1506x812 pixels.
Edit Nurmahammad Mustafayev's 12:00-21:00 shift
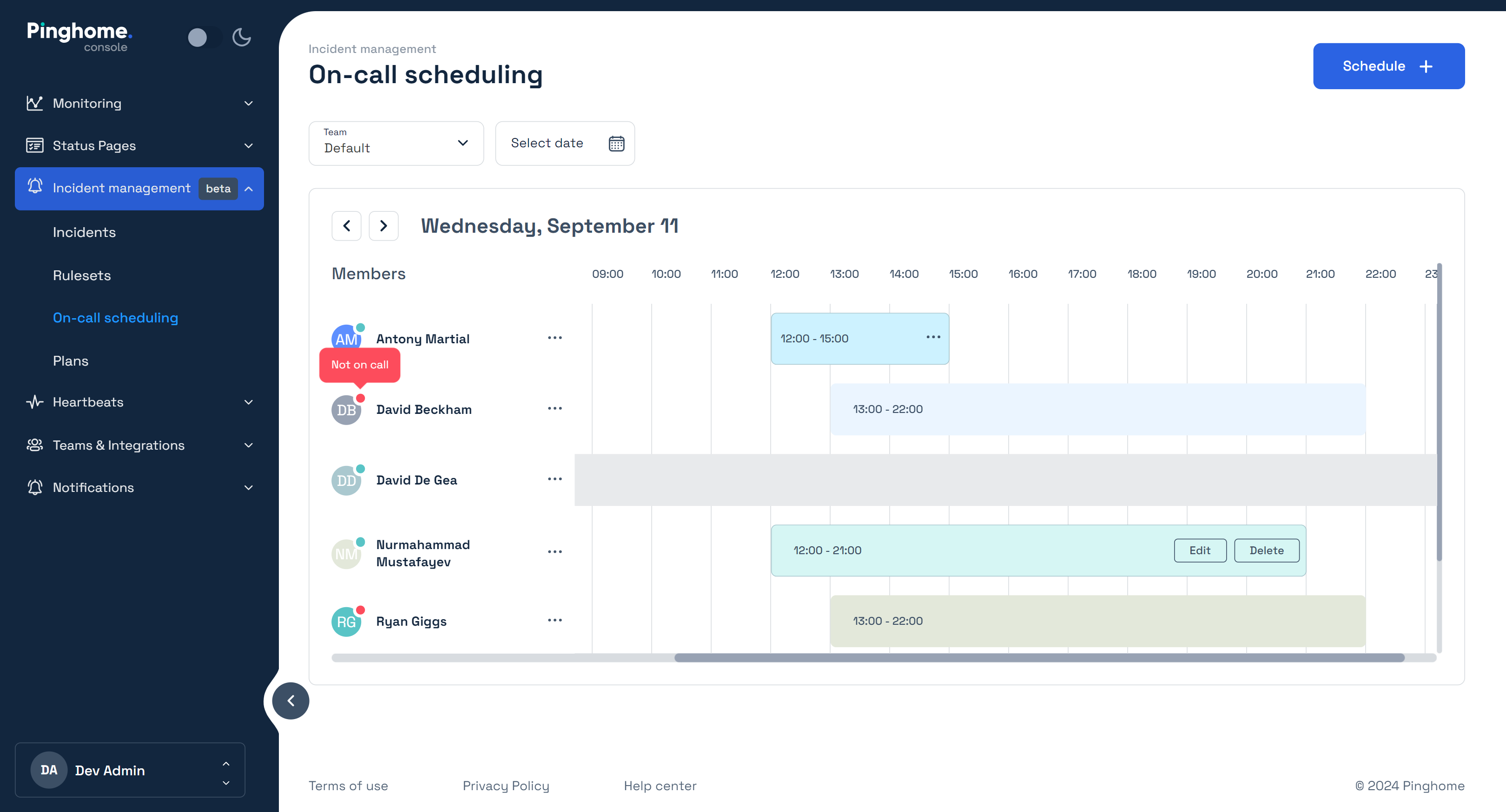tap(1200, 550)
